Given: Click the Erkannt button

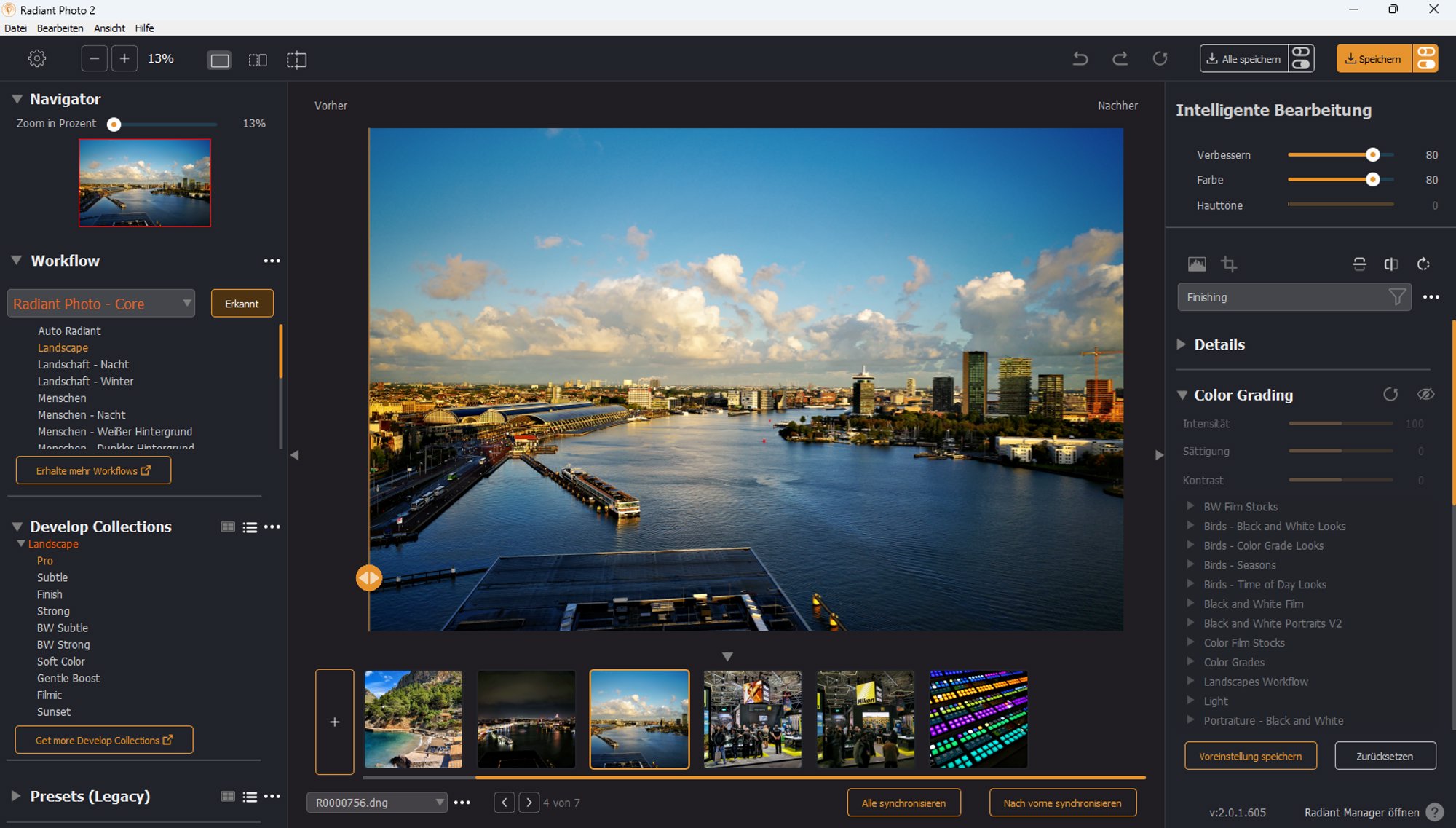Looking at the screenshot, I should click(242, 304).
